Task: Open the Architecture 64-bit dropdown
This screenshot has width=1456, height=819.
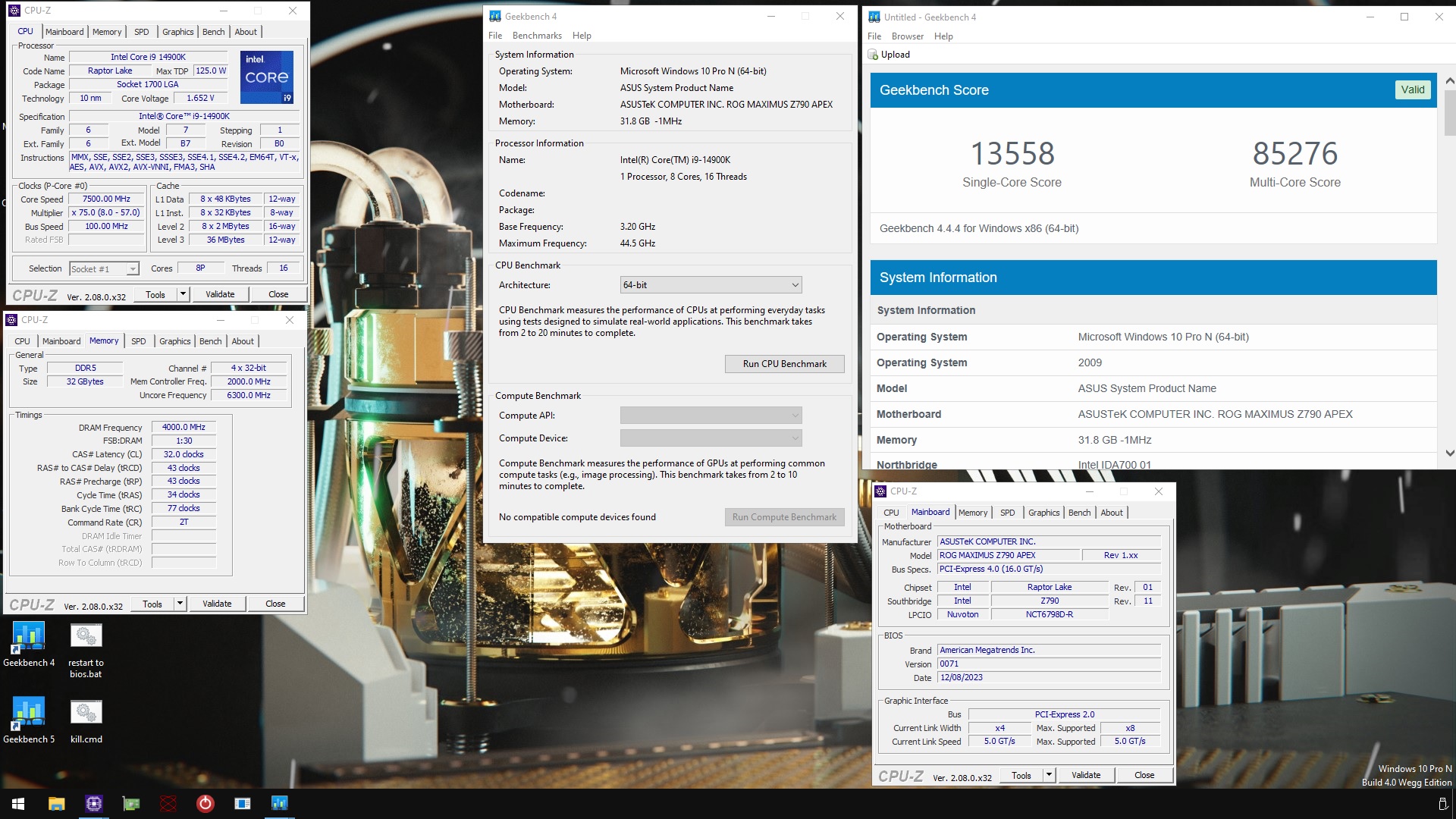Action: click(711, 285)
